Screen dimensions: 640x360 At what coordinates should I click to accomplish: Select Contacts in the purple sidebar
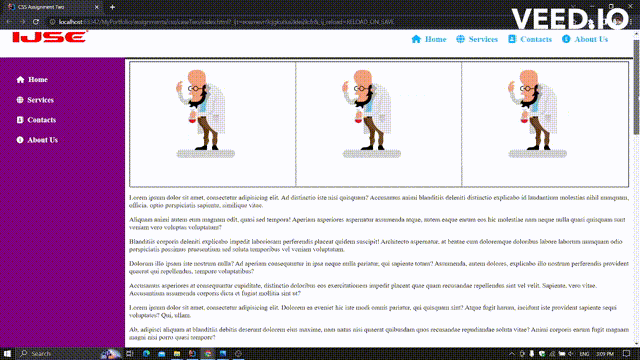point(42,120)
